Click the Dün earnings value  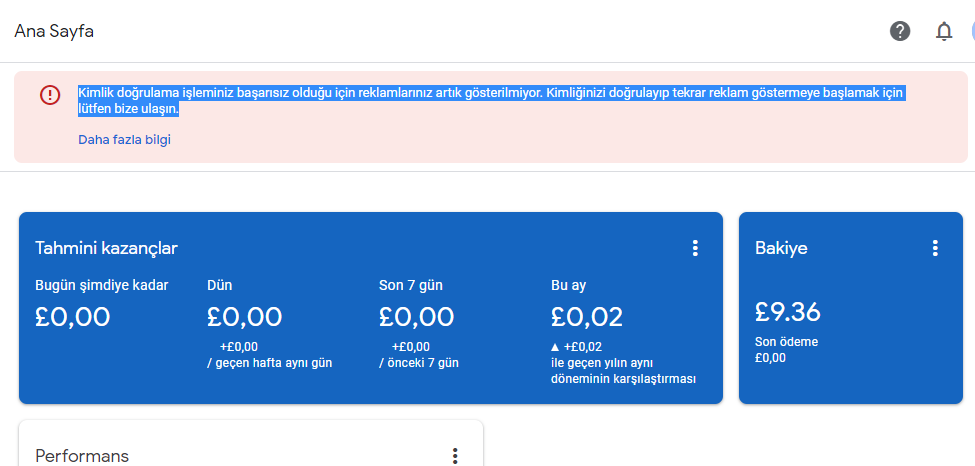(244, 317)
